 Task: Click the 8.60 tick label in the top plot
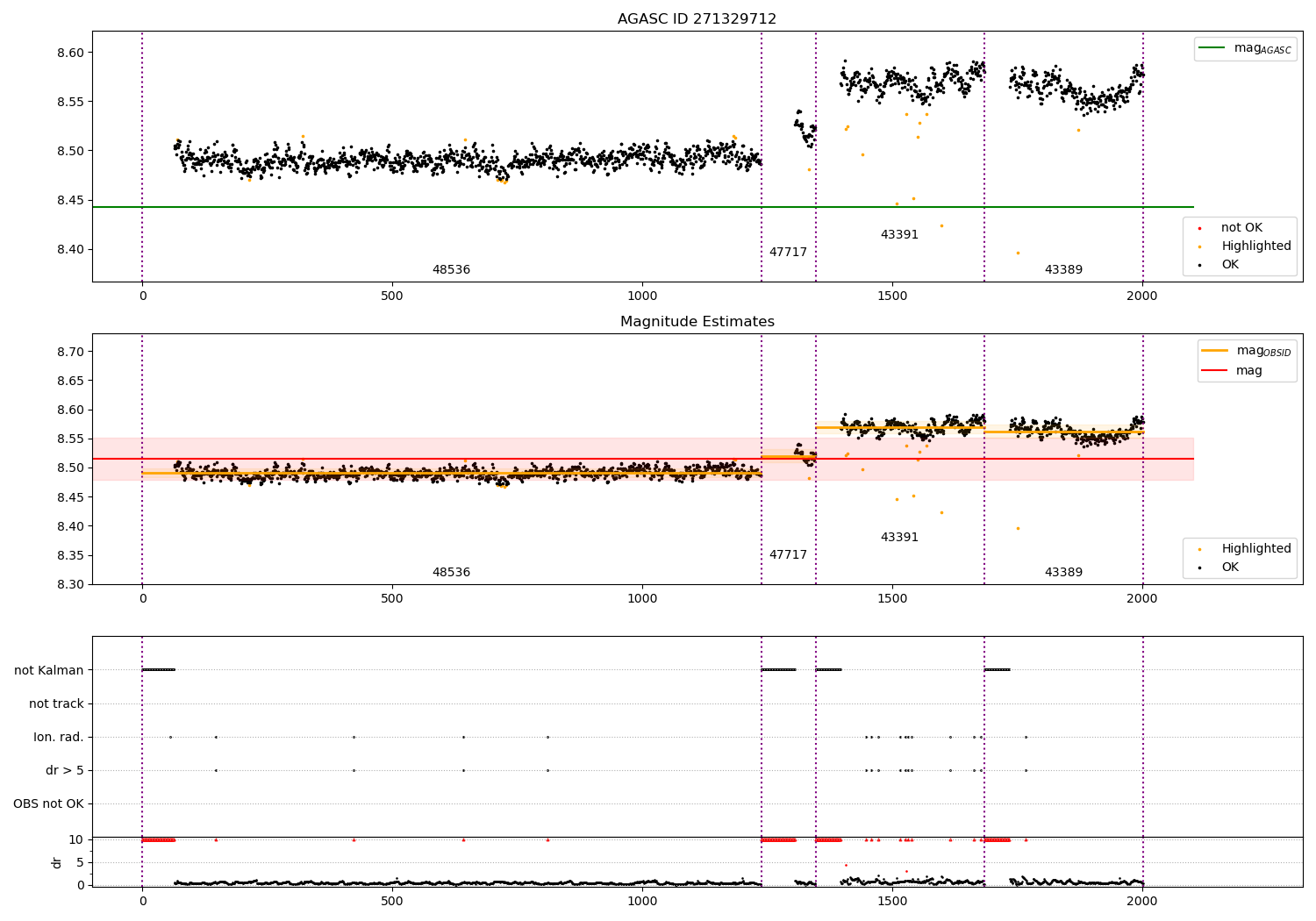click(71, 53)
